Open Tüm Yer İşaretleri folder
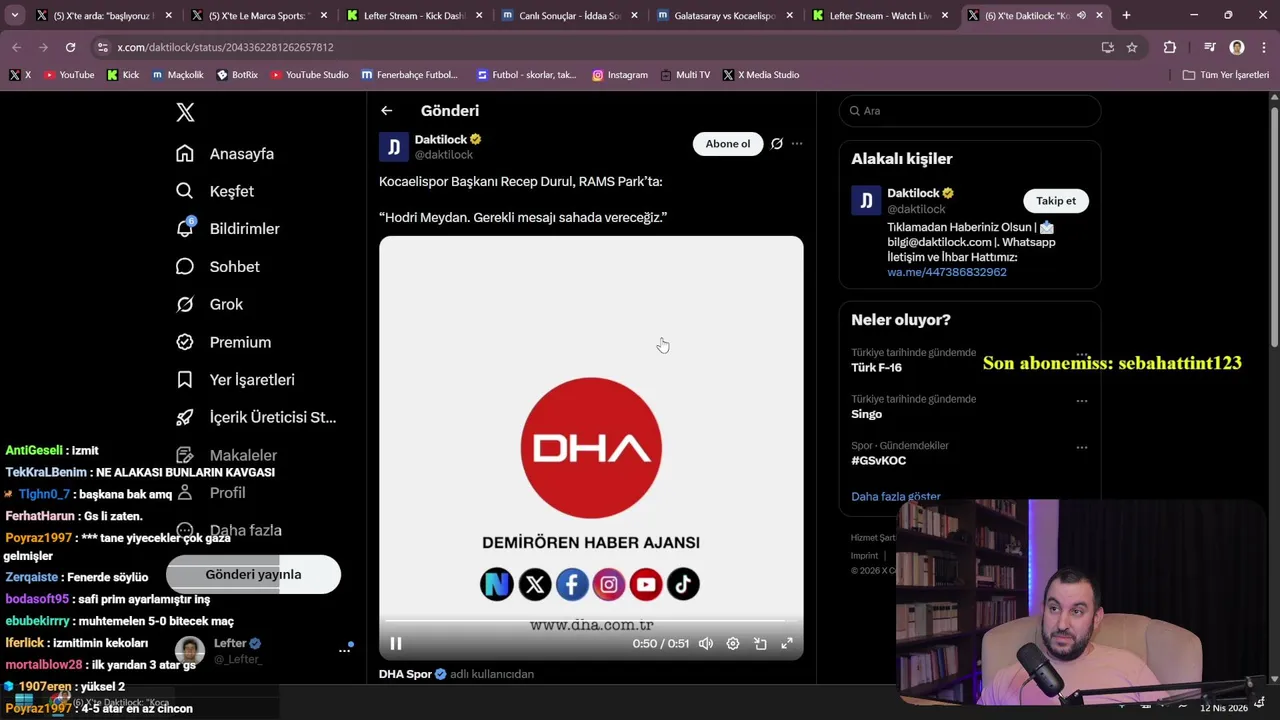The image size is (1280, 720). tap(1225, 75)
